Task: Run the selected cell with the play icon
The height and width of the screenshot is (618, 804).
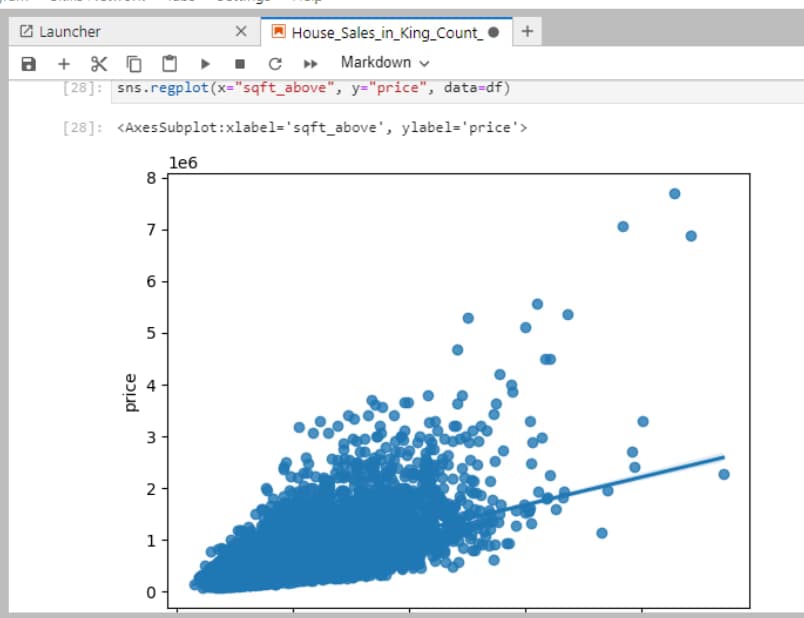Action: [x=205, y=63]
